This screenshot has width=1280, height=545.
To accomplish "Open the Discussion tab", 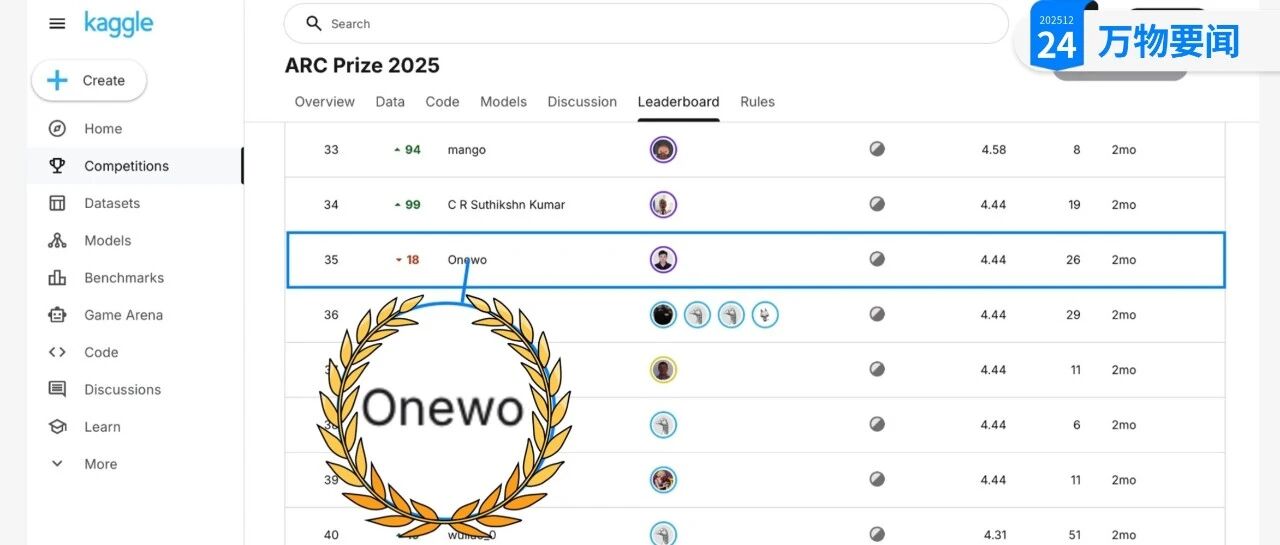I will (x=582, y=102).
